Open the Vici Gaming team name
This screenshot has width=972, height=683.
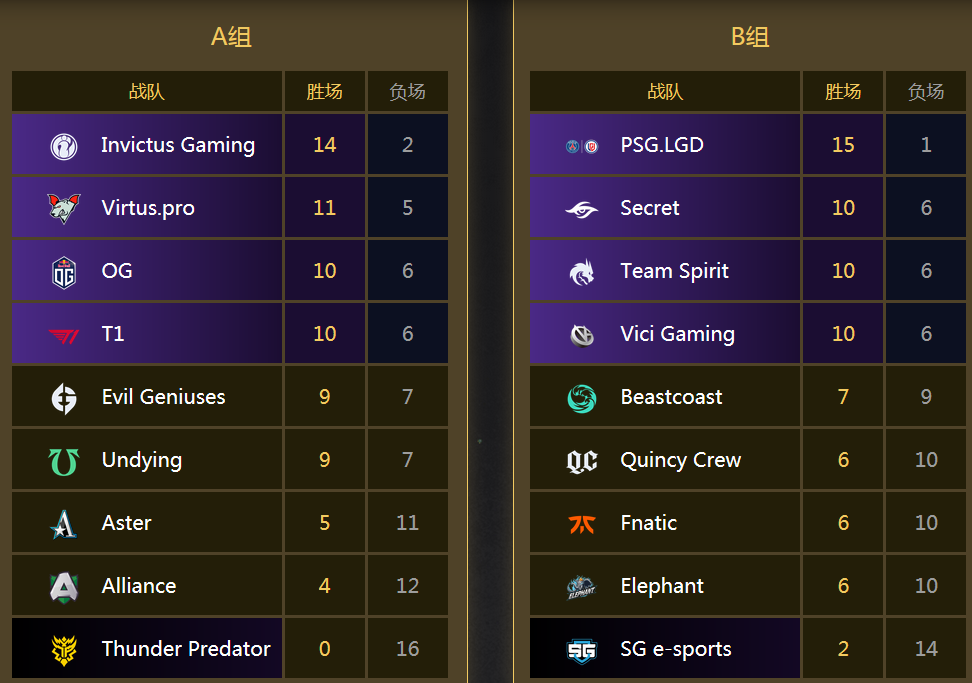pyautogui.click(x=678, y=334)
